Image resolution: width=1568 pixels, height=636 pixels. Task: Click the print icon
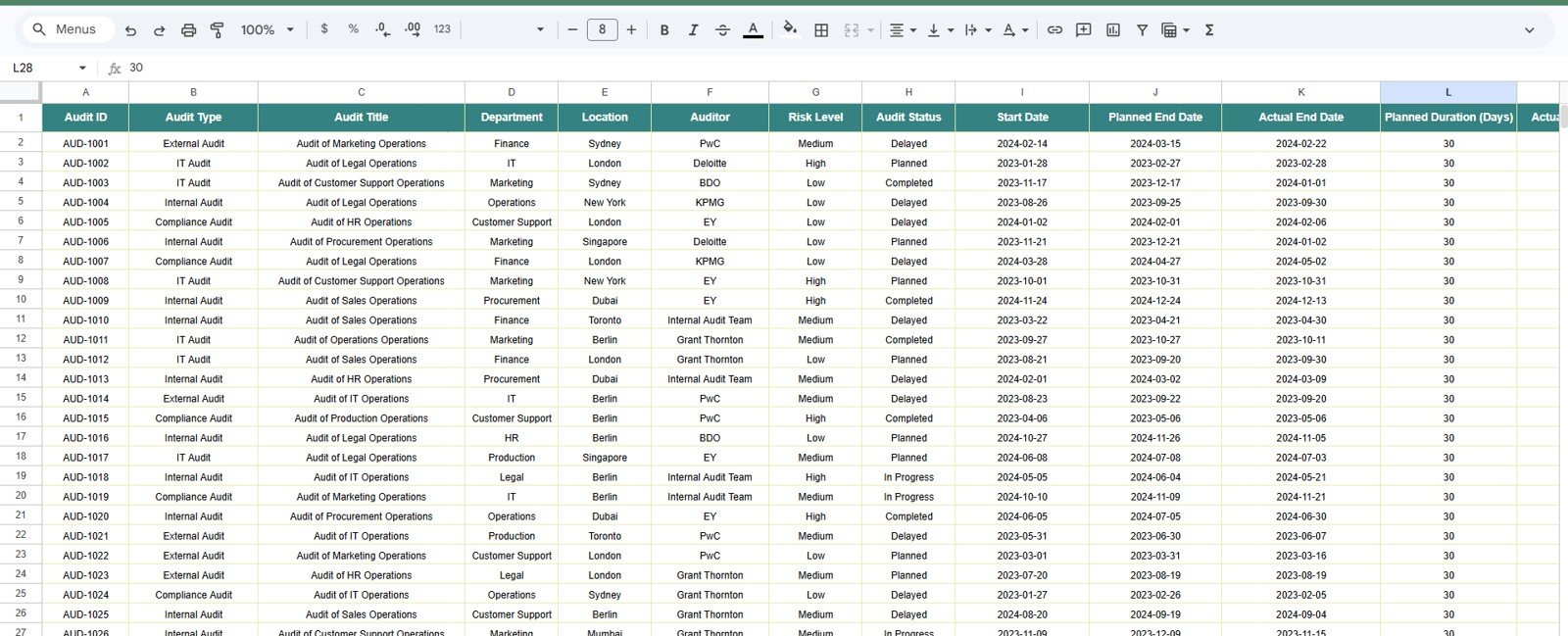point(188,30)
